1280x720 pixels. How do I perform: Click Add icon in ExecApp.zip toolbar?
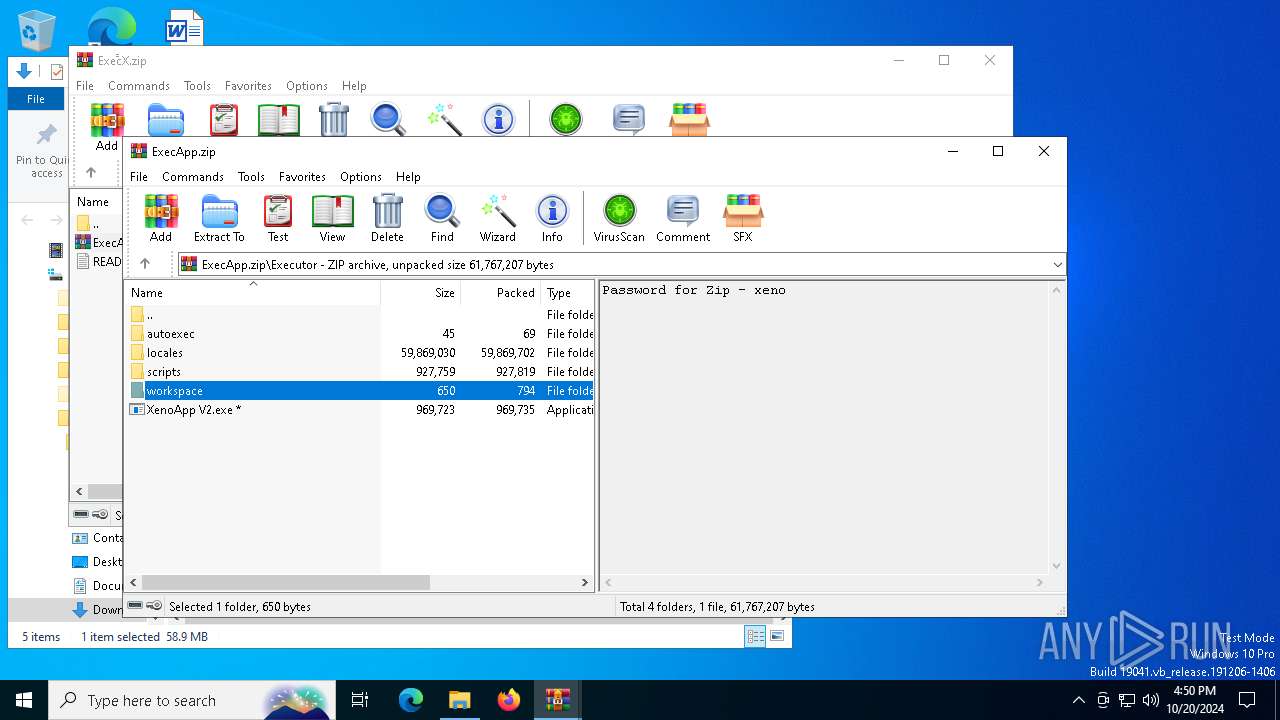[161, 218]
